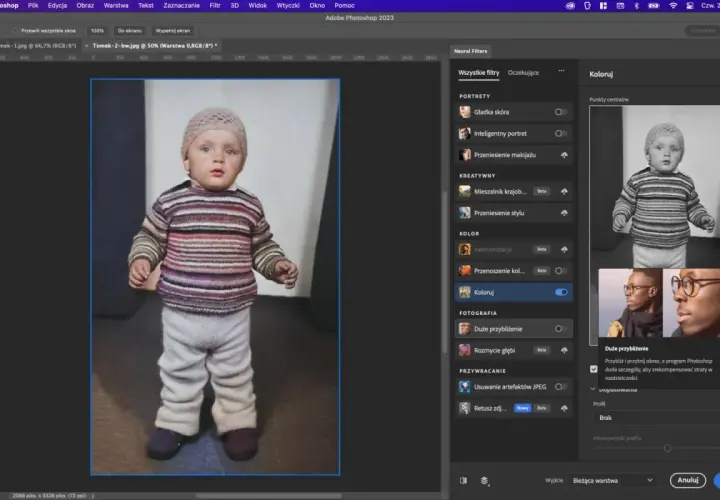Enable the Inteligentny portret filter toggle
The width and height of the screenshot is (720, 500).
pos(560,134)
